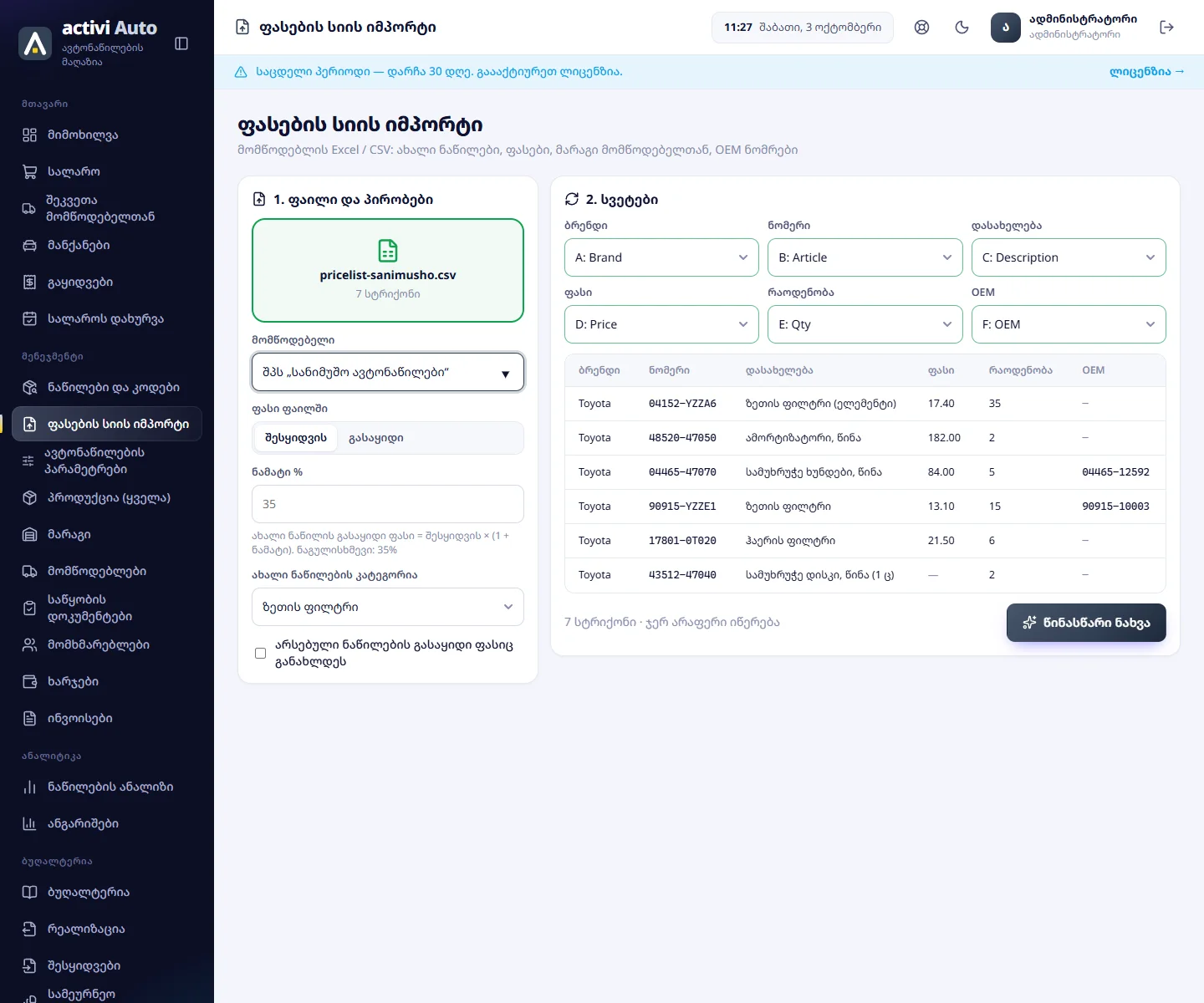This screenshot has width=1204, height=1003.
Task: Click the logout icon in the header
Action: click(1167, 28)
